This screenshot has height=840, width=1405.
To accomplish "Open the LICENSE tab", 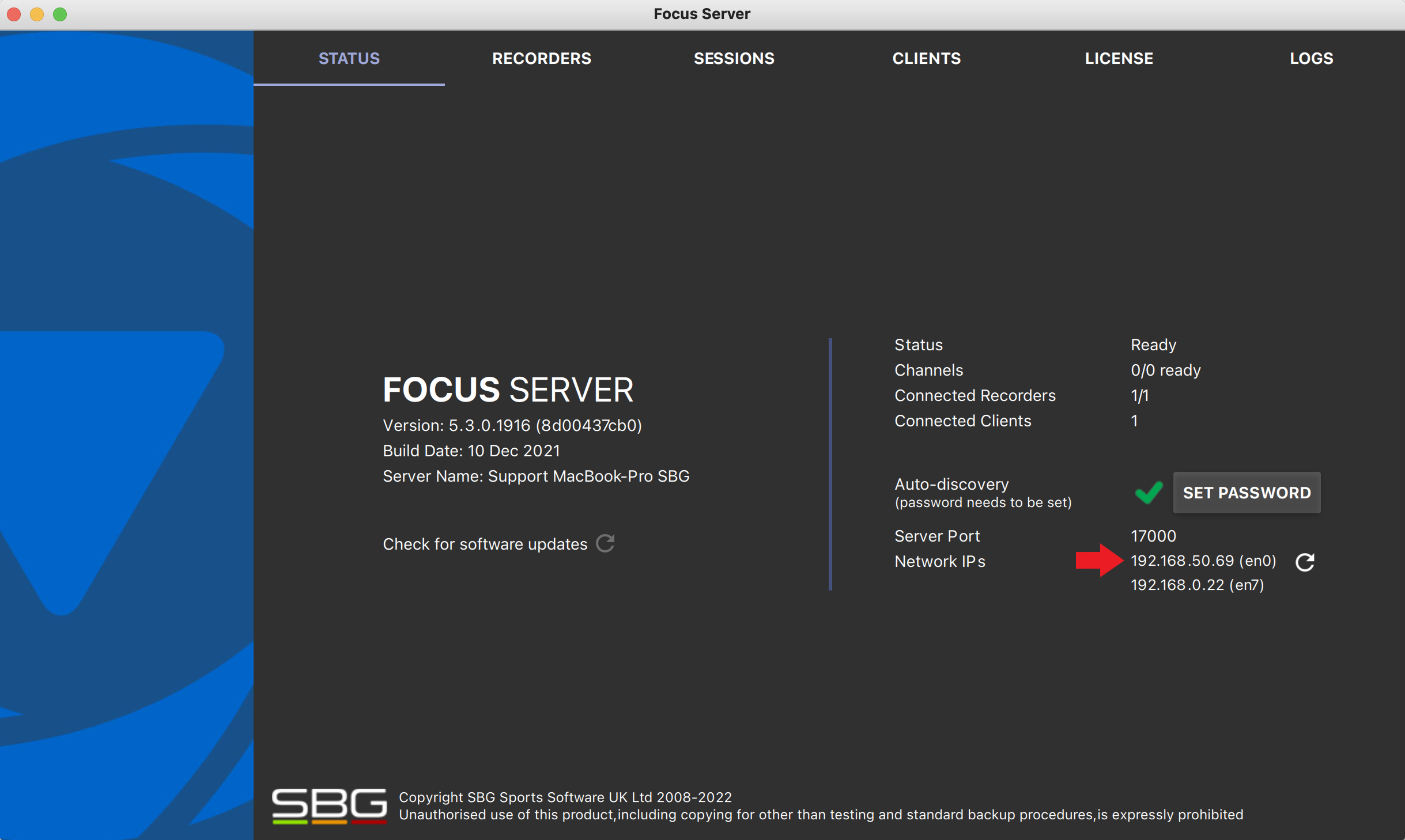I will coord(1119,58).
